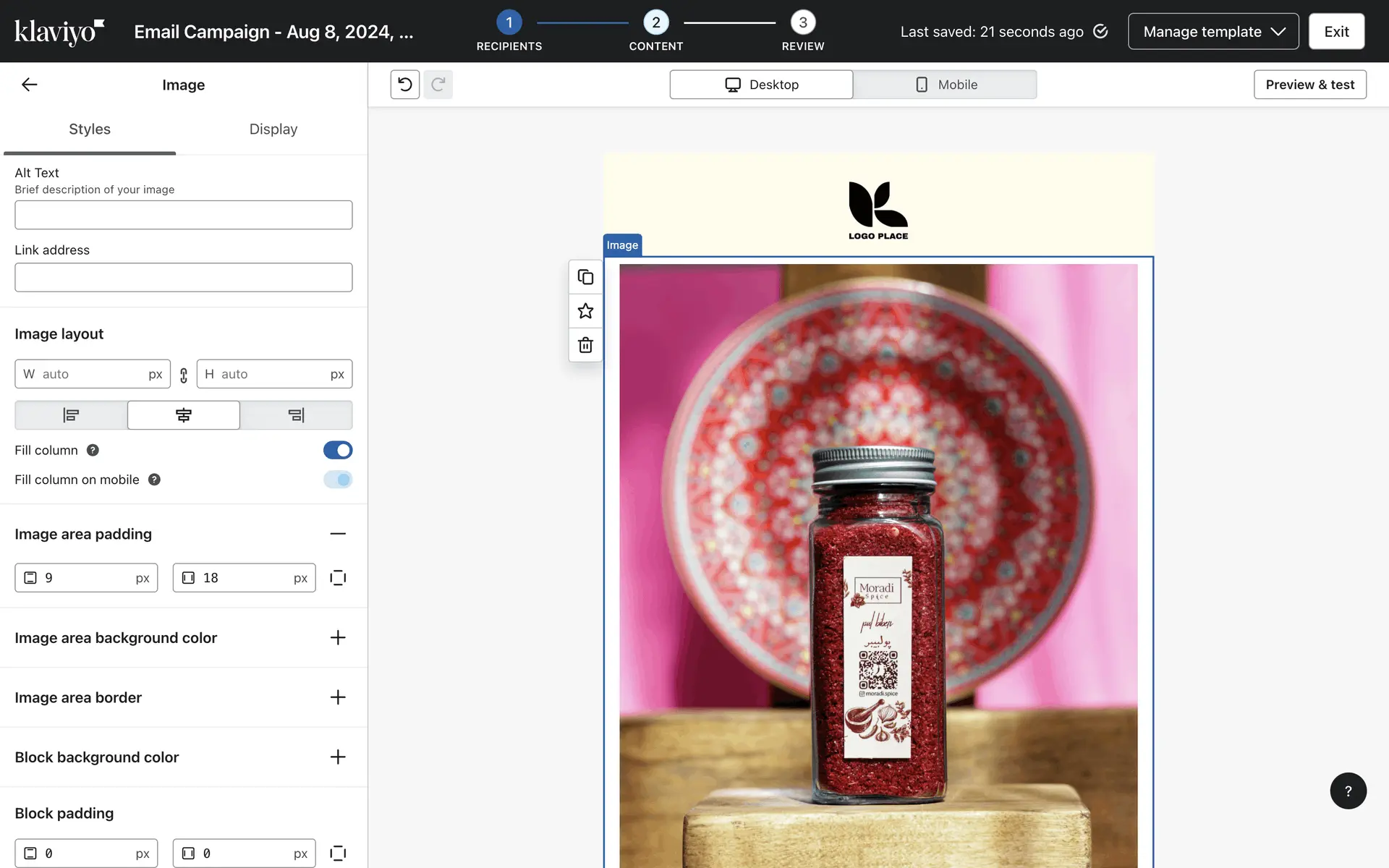Switch preview to Mobile view
This screenshot has width=1389, height=868.
point(945,85)
